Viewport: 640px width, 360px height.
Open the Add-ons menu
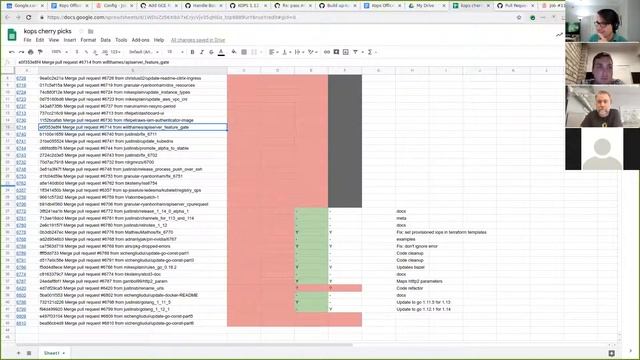[x=140, y=40]
